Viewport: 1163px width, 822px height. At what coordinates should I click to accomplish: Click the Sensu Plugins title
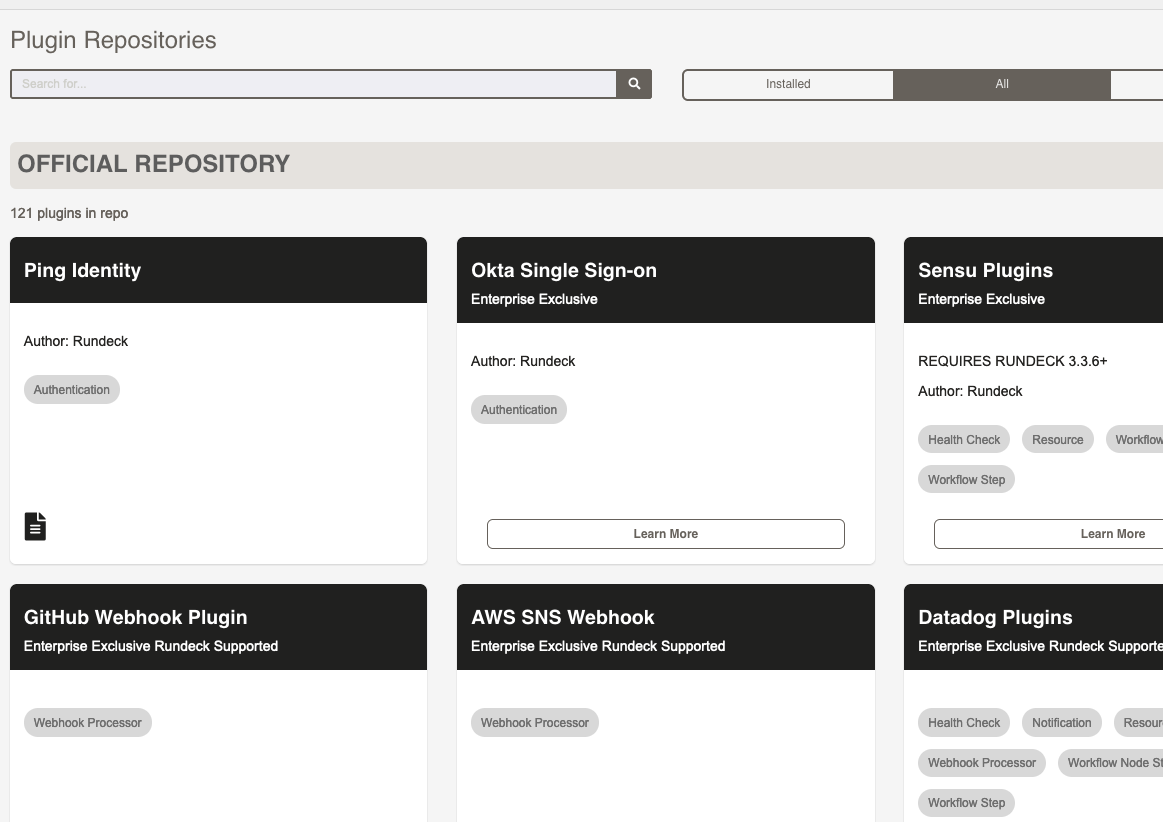985,271
